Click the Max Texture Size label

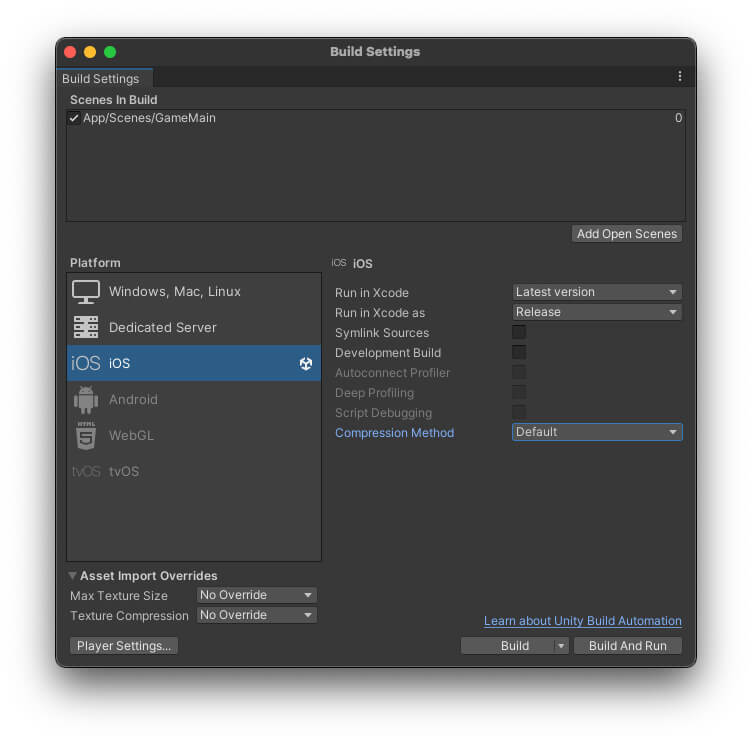[119, 596]
